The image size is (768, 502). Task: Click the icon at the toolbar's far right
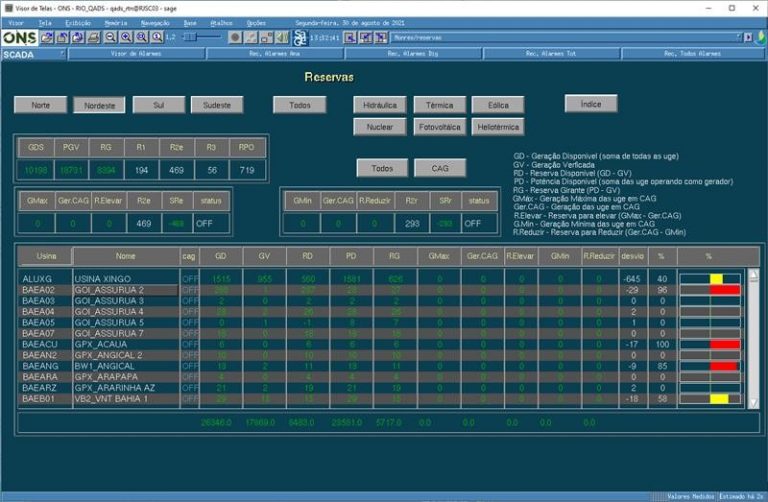[759, 37]
